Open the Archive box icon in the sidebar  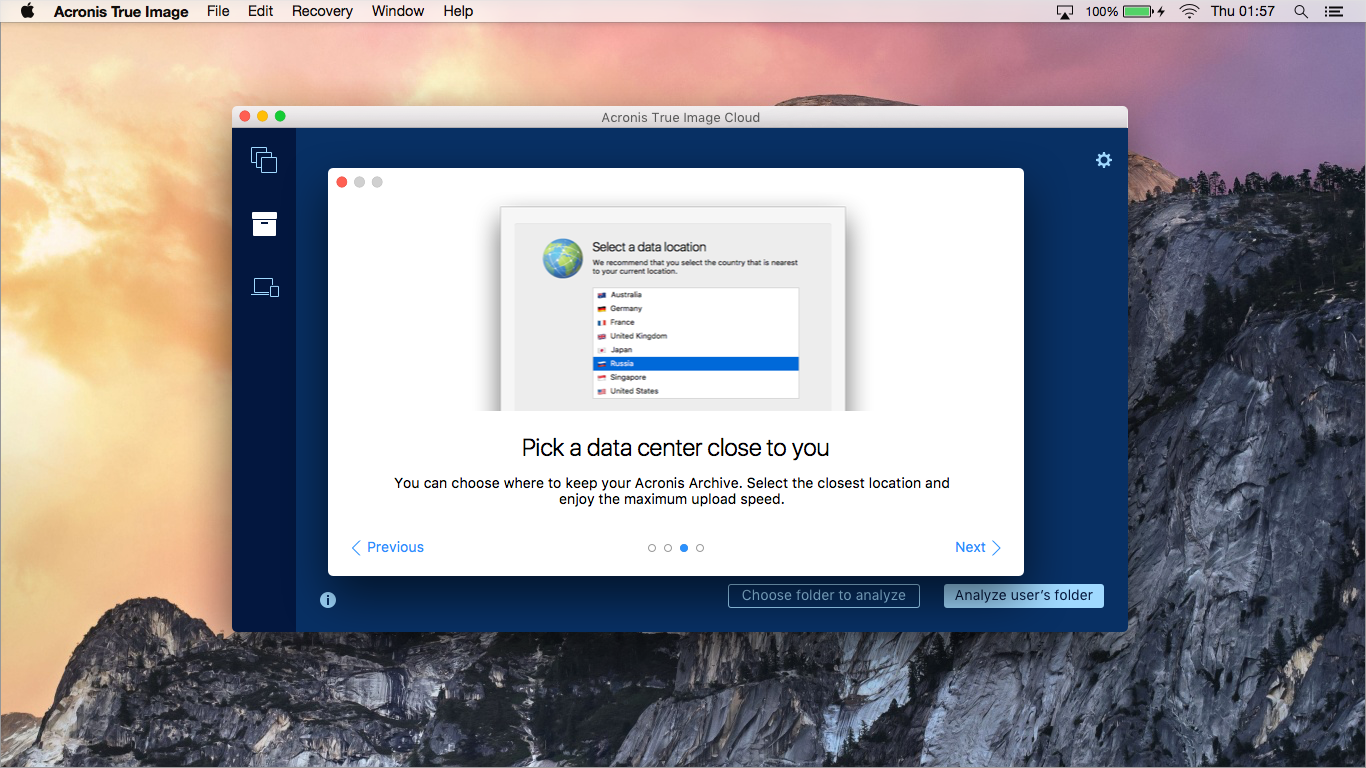[x=264, y=224]
